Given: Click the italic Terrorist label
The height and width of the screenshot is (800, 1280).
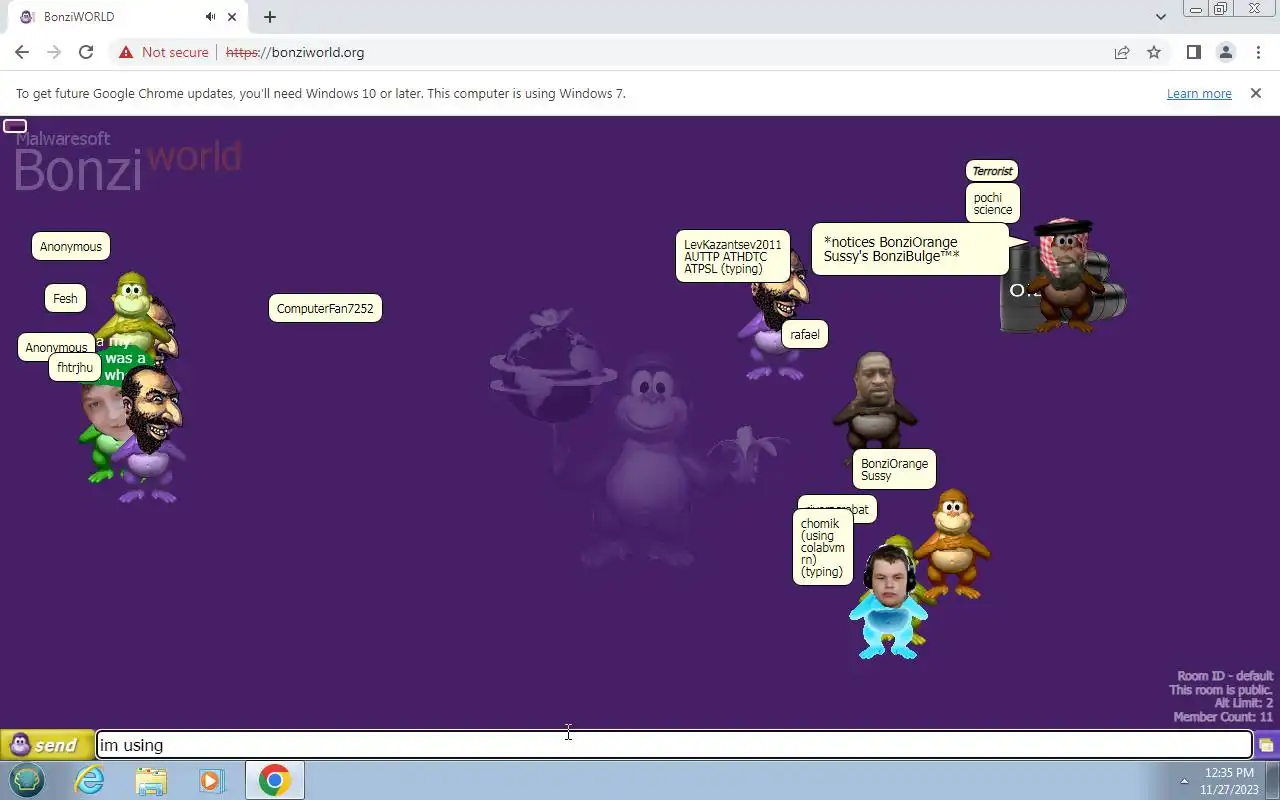Looking at the screenshot, I should click(992, 171).
